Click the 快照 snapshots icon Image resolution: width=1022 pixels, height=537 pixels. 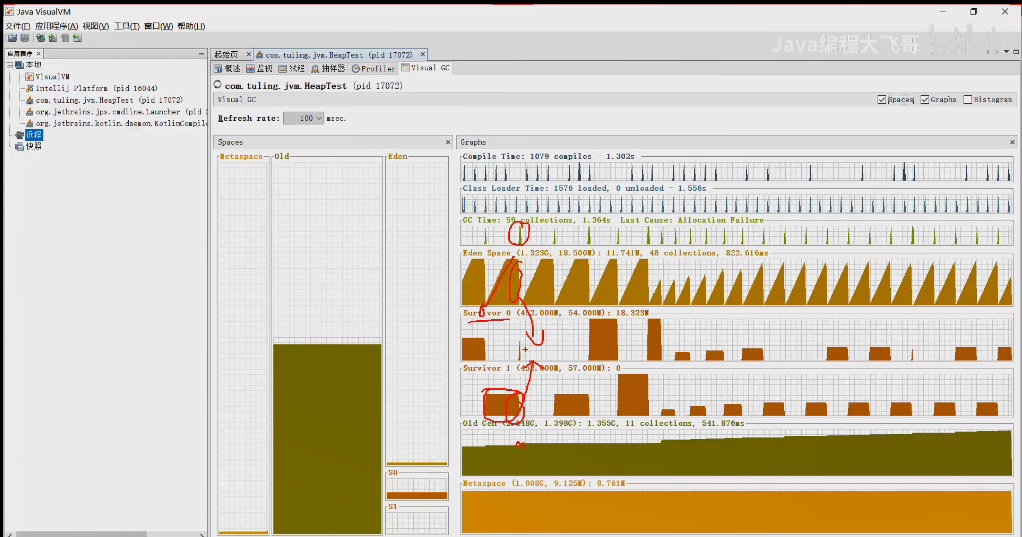pos(20,146)
